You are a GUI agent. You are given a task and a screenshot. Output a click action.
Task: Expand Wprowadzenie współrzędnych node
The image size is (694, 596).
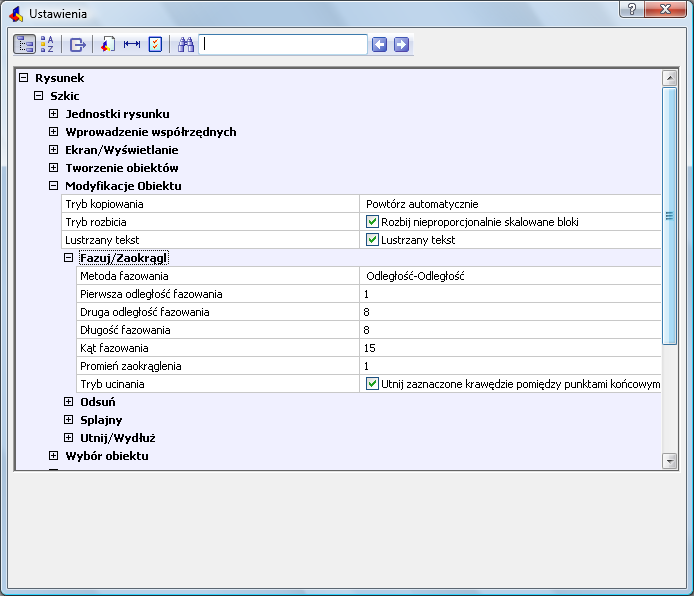tap(53, 132)
